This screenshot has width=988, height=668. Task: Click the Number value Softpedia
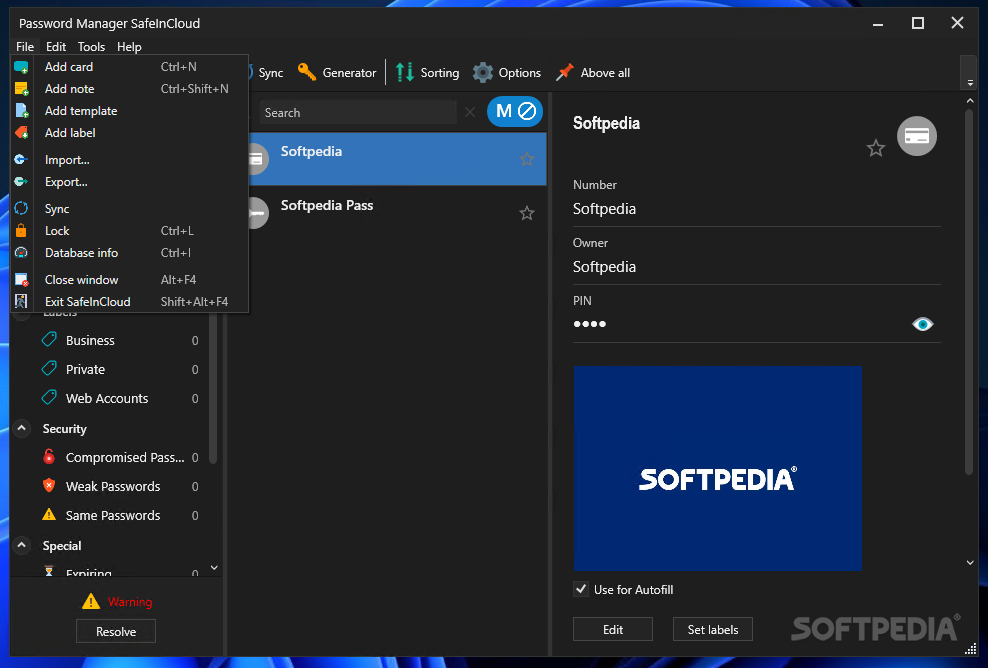(x=604, y=209)
